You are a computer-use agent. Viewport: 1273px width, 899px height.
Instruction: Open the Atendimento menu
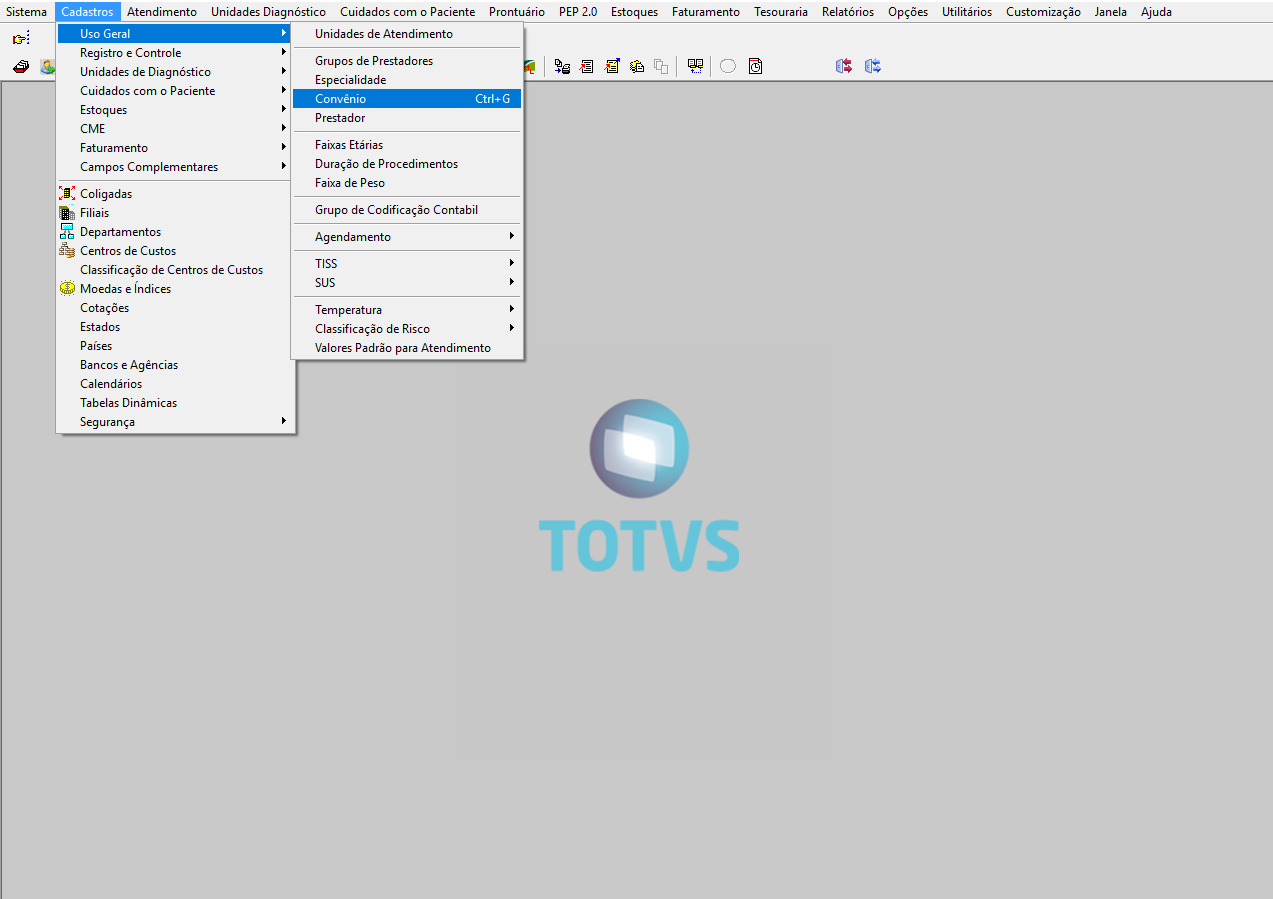pyautogui.click(x=162, y=12)
